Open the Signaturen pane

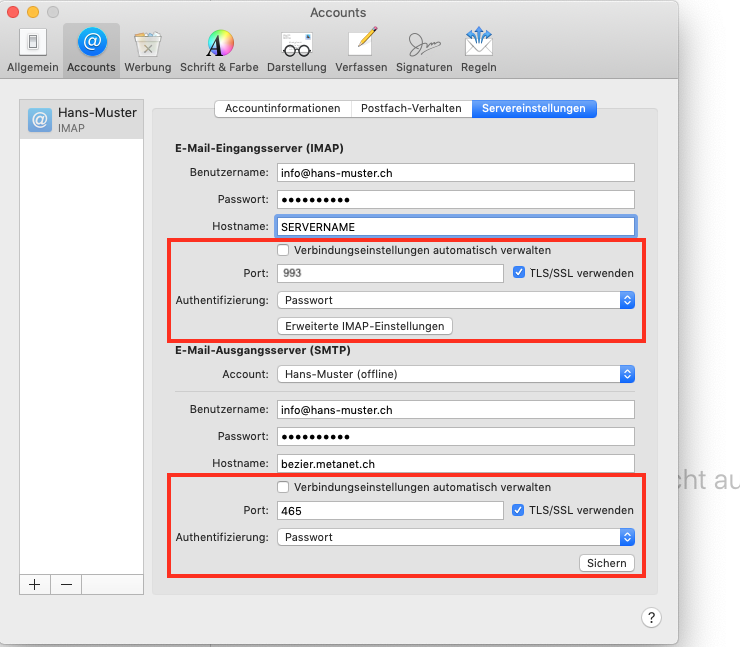[x=424, y=50]
